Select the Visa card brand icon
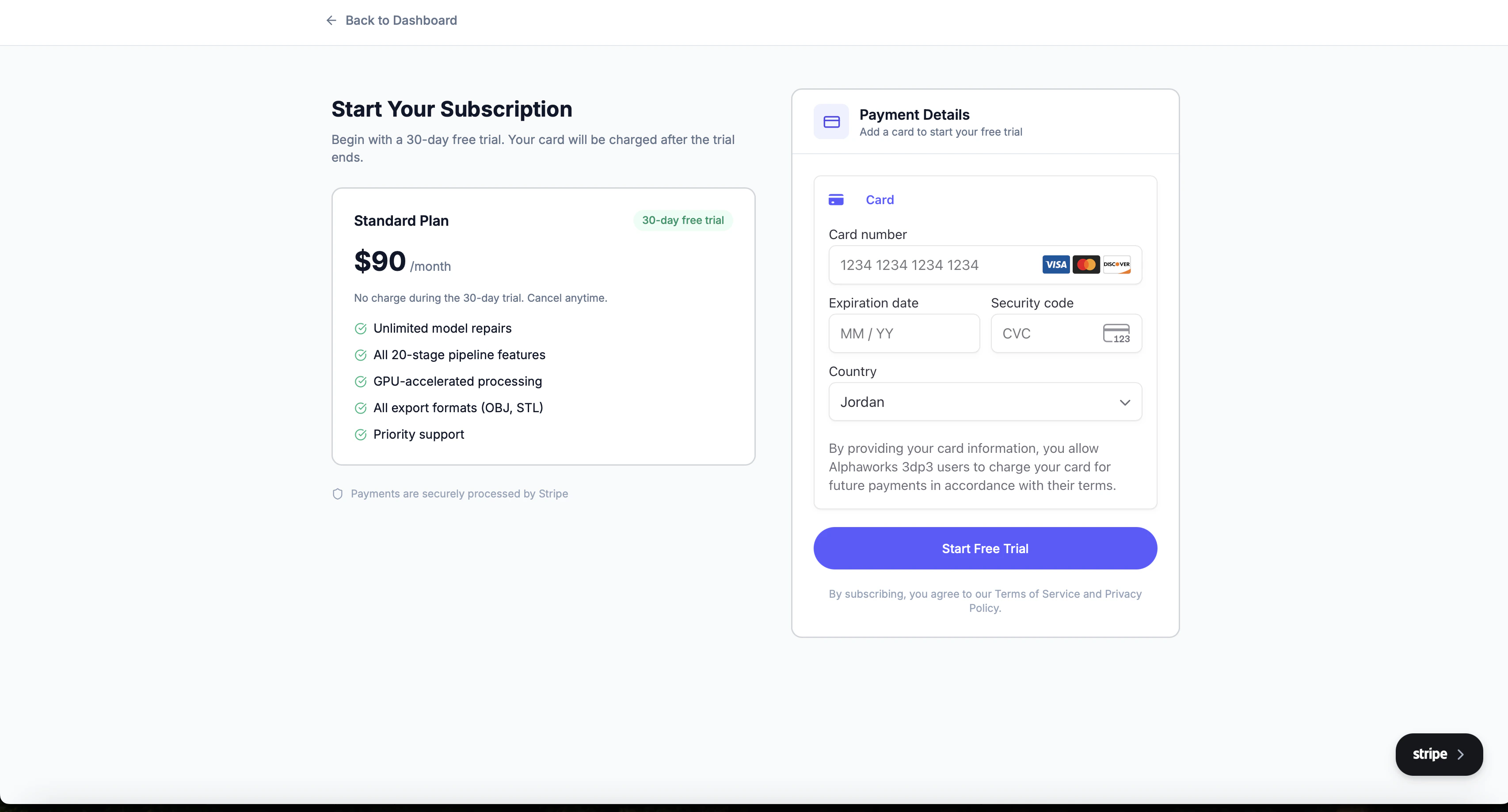The height and width of the screenshot is (812, 1508). pyautogui.click(x=1055, y=265)
